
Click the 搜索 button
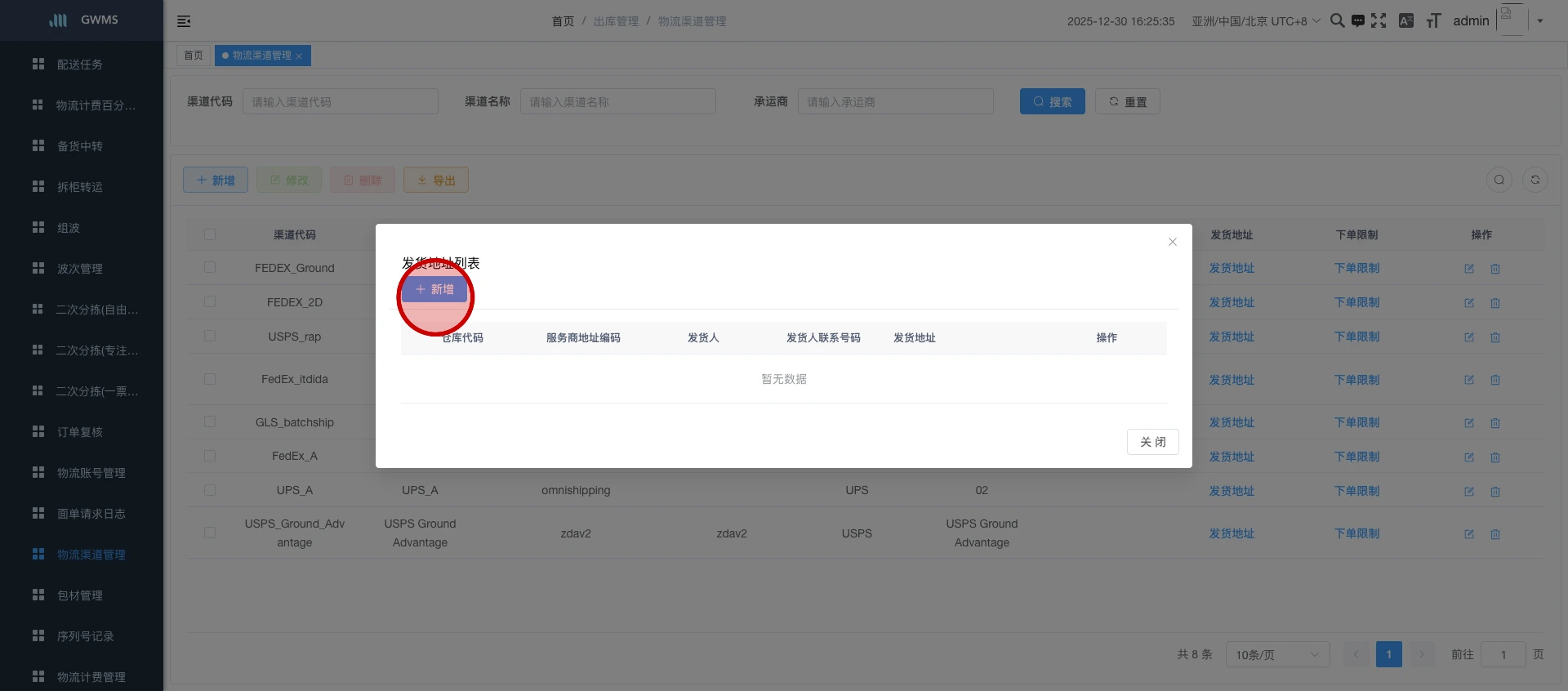[1053, 101]
